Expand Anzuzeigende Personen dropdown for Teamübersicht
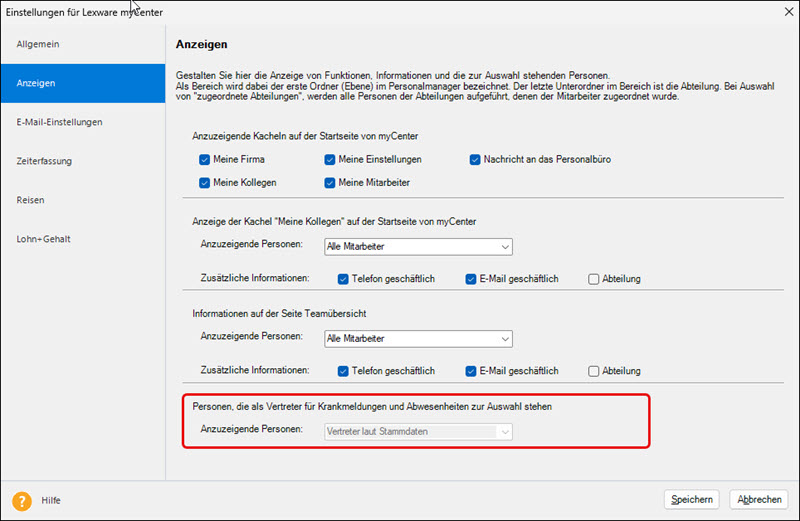 (418, 339)
